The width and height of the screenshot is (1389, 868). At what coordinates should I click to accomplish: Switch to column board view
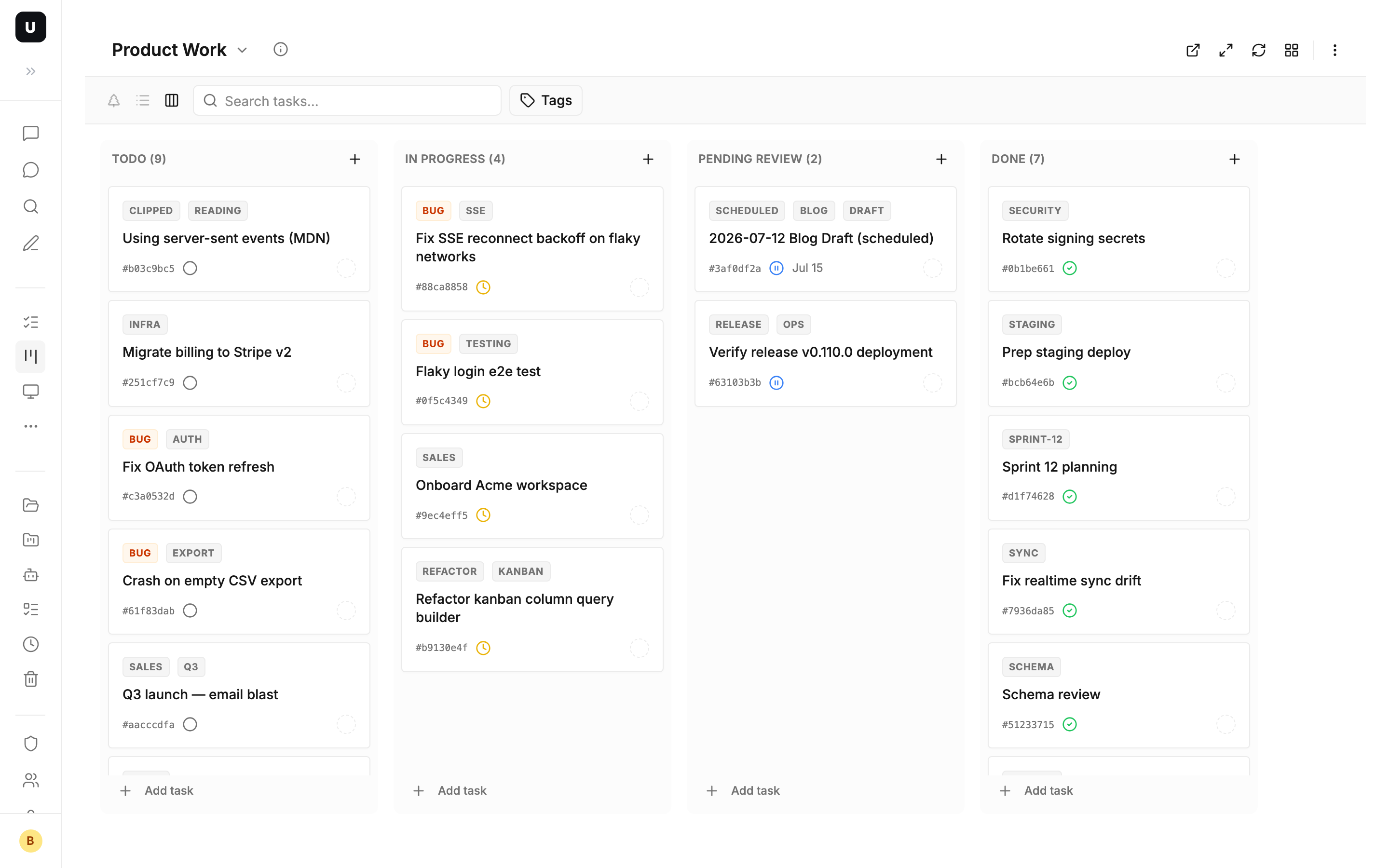[172, 100]
